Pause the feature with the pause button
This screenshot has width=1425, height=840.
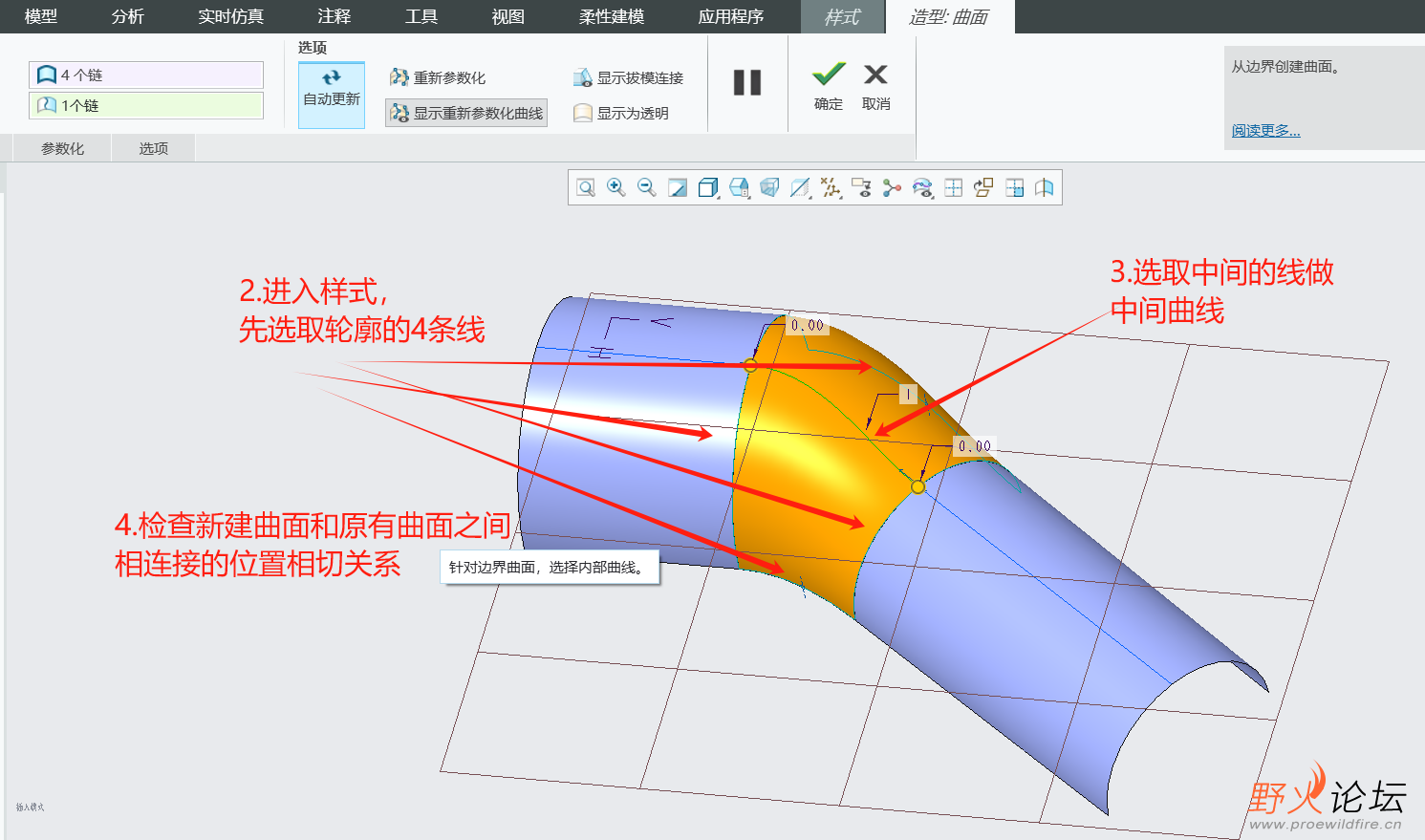coord(747,83)
